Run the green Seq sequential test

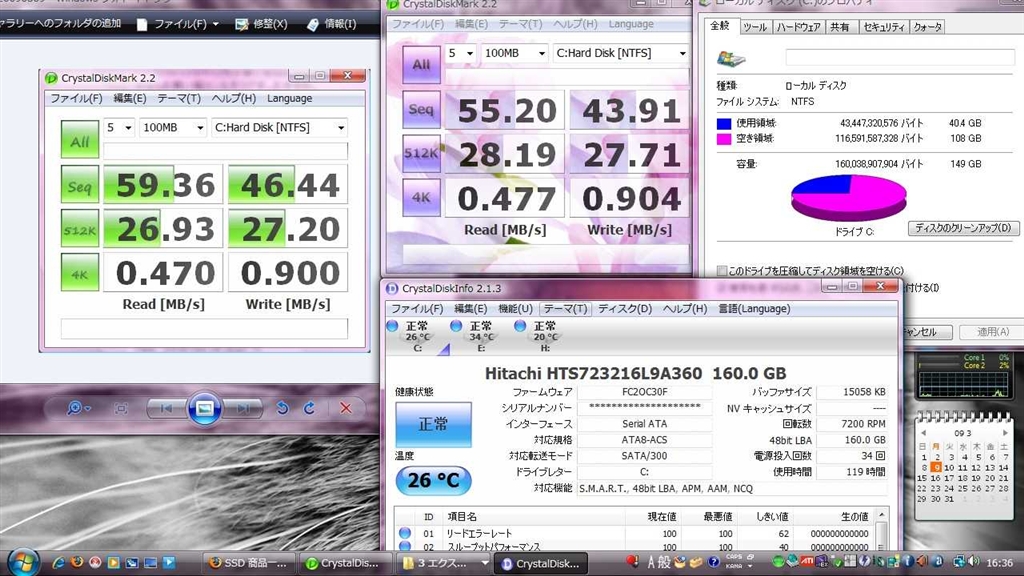point(80,185)
